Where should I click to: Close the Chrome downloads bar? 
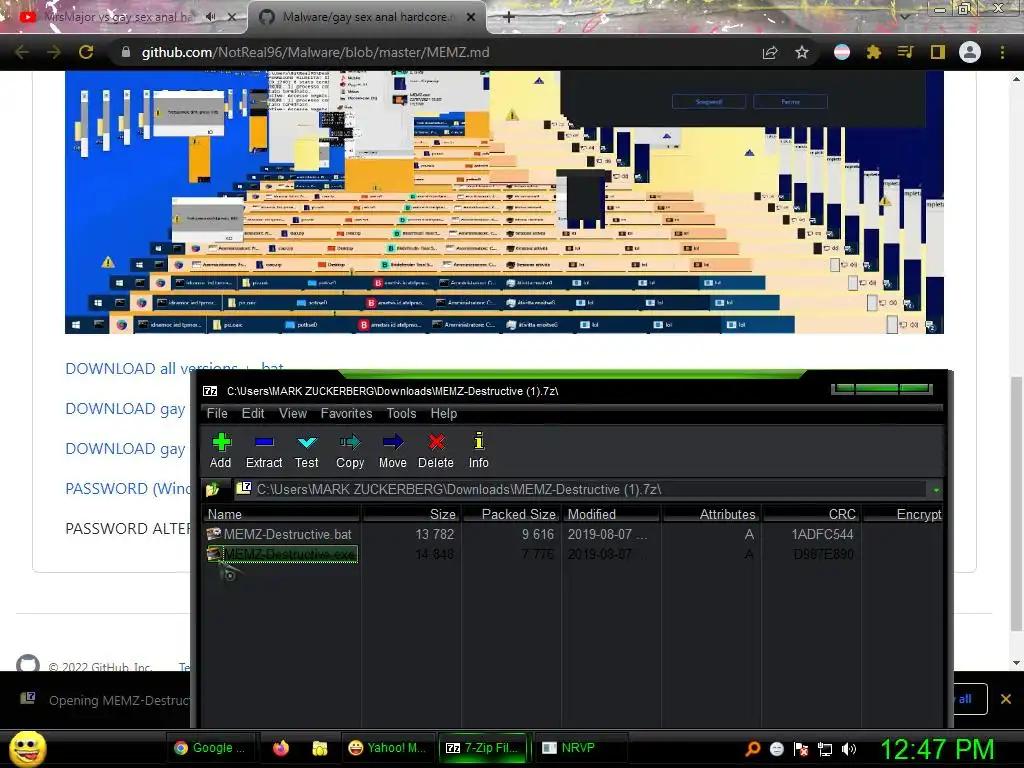1006,699
